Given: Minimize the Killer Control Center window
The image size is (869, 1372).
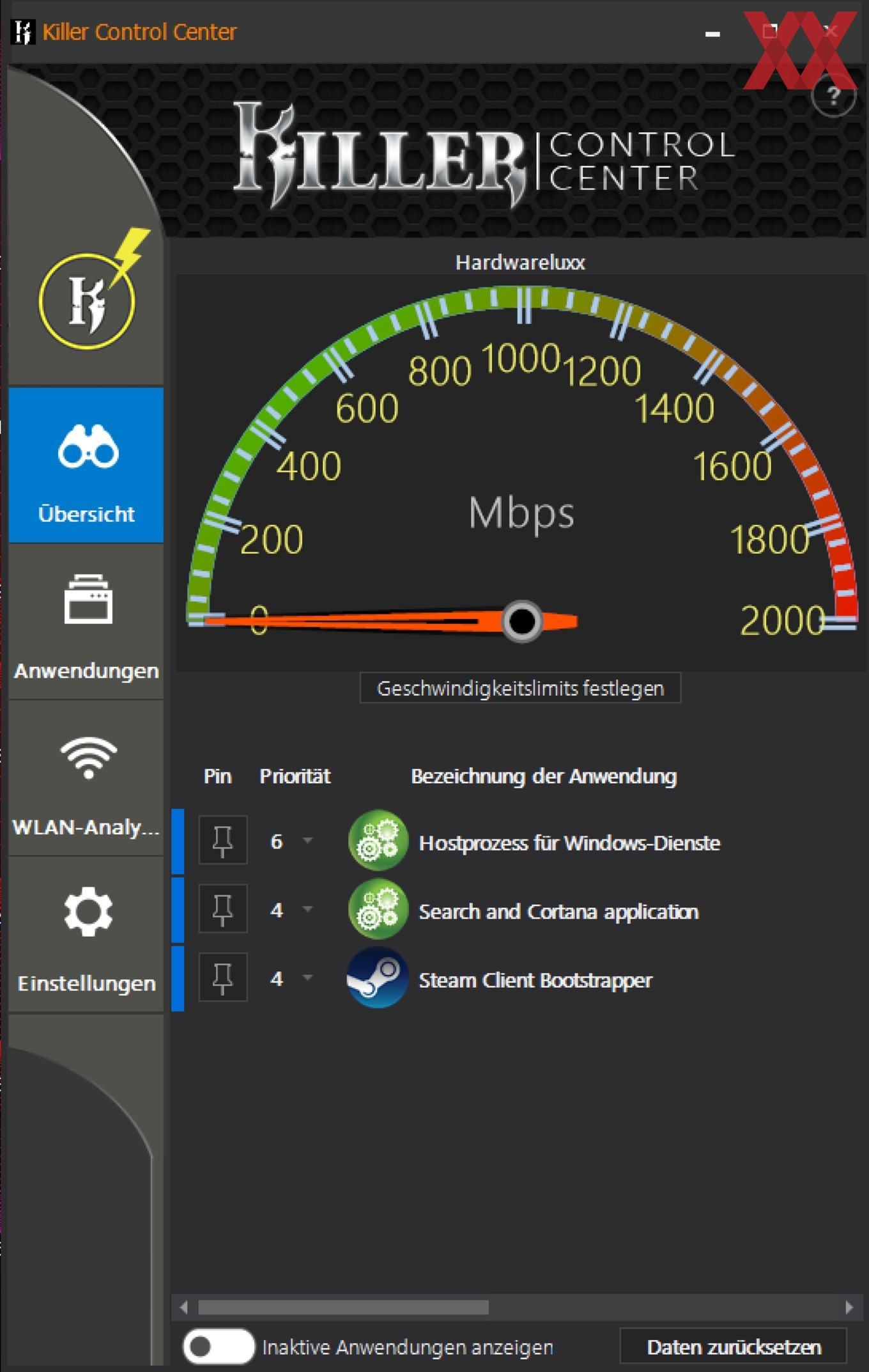Looking at the screenshot, I should point(712,33).
